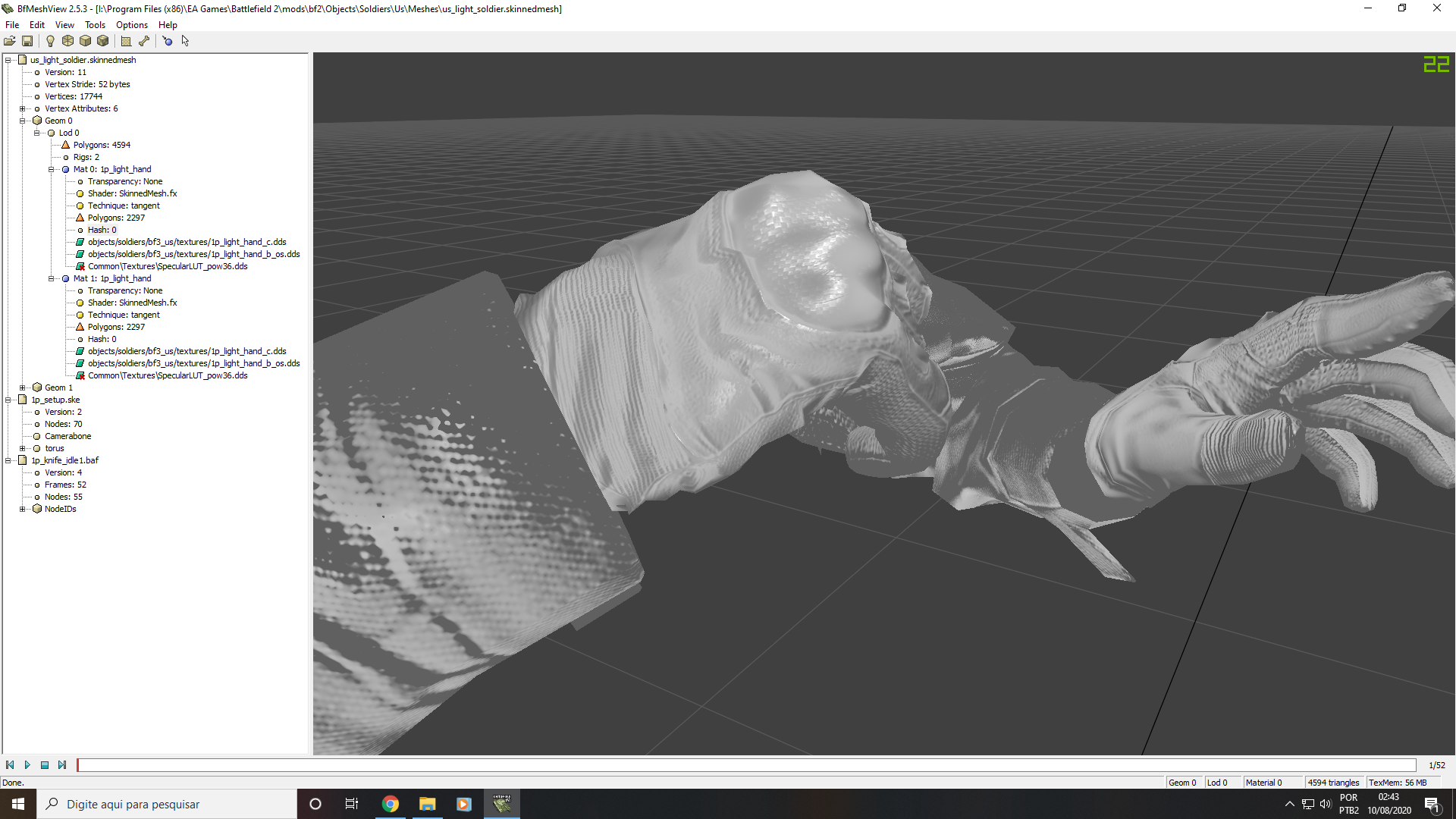Image resolution: width=1456 pixels, height=819 pixels.
Task: Click the Windows taskbar search box
Action: pyautogui.click(x=167, y=804)
